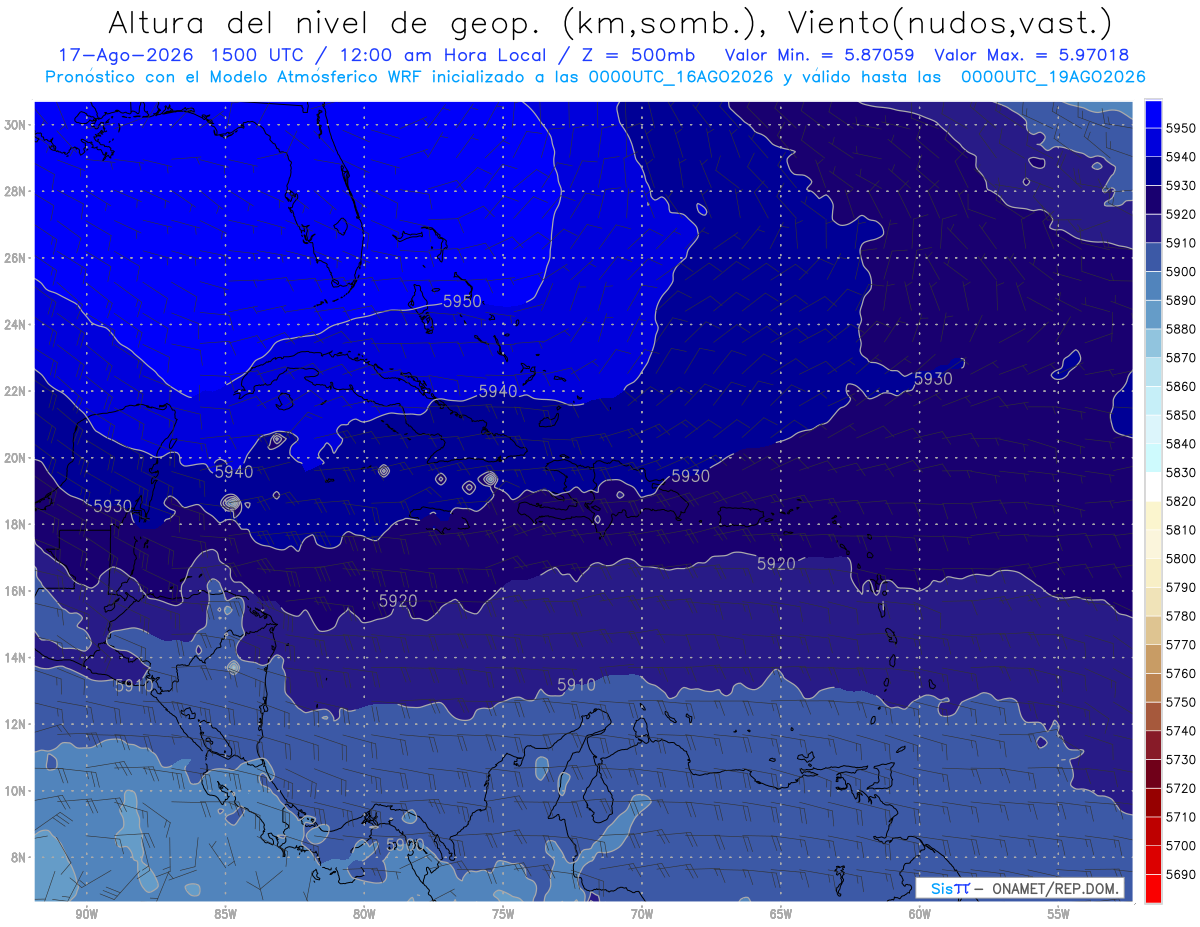The width and height of the screenshot is (1200, 927).
Task: Click the 5950 contour label on the map
Action: [462, 301]
